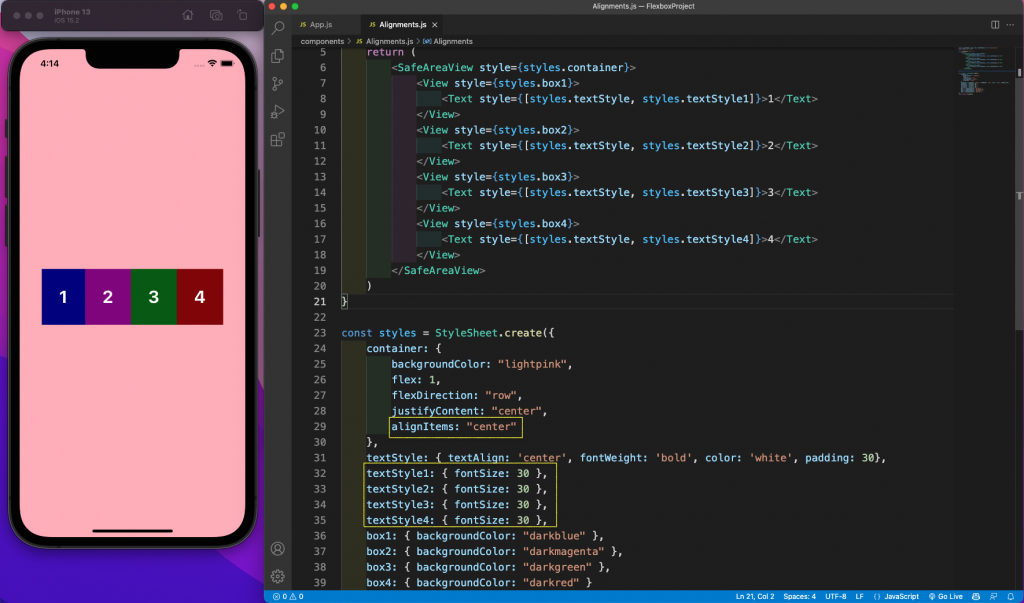Click the gutter at line number 23
Image resolution: width=1024 pixels, height=603 pixels.
(x=319, y=333)
